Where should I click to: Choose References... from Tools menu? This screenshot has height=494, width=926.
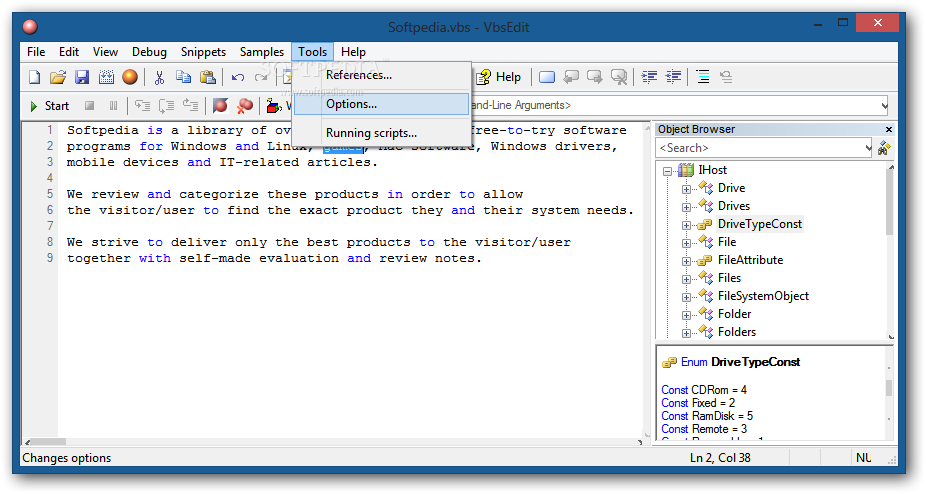(382, 75)
